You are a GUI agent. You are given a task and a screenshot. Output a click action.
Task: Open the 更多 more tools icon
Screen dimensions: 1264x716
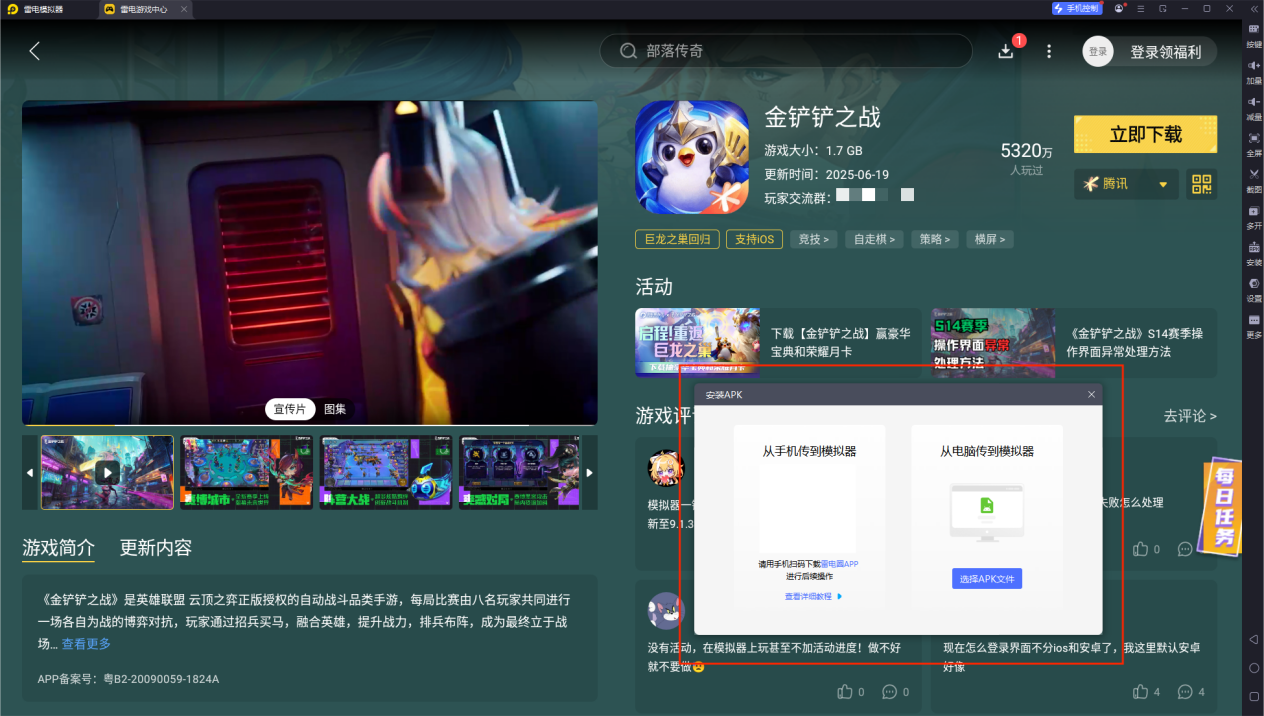(1254, 326)
